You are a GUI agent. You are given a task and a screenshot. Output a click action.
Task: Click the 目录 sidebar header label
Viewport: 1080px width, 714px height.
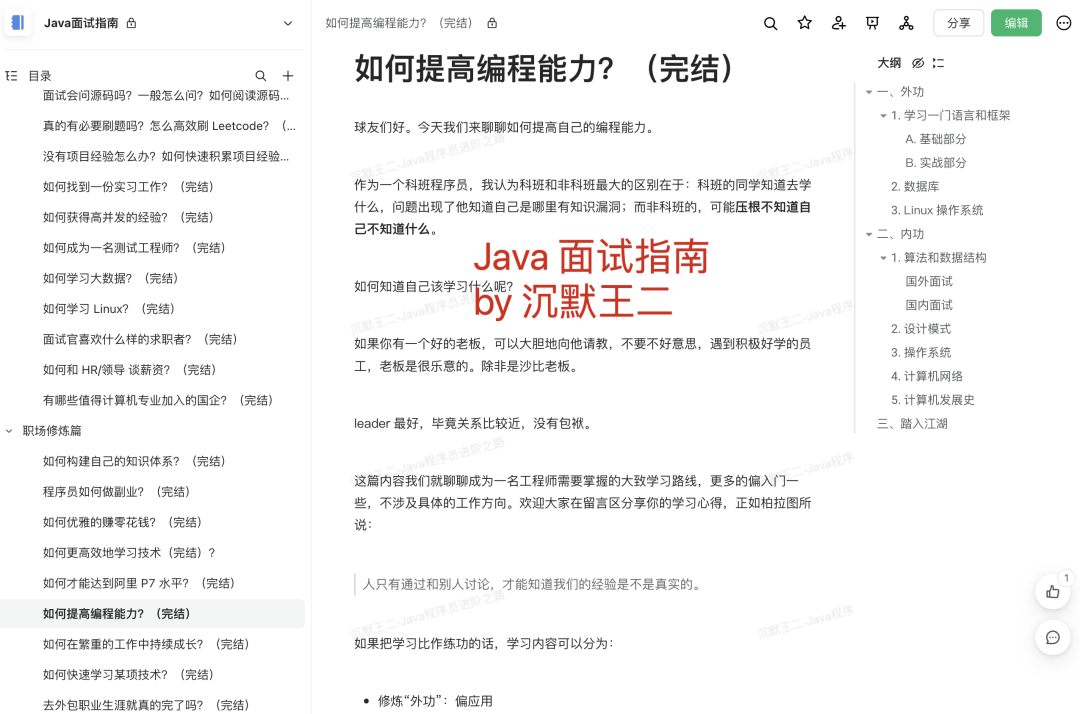coord(39,76)
